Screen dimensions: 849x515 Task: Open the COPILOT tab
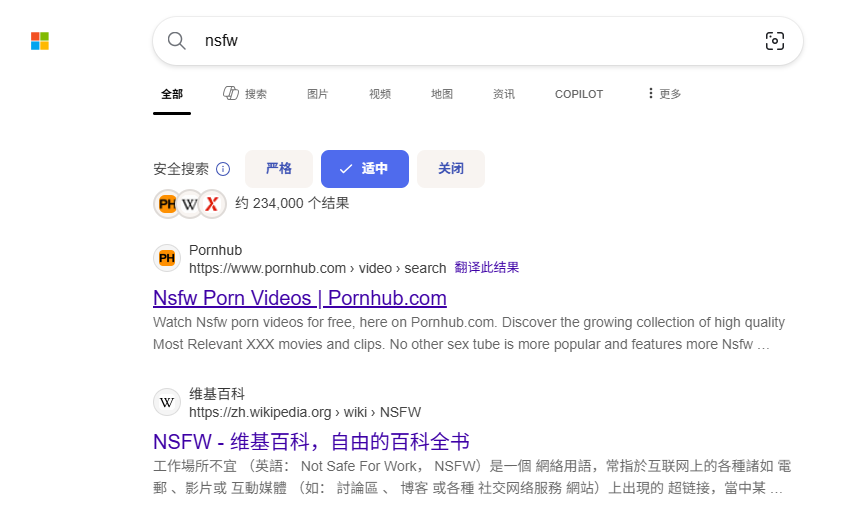(579, 94)
